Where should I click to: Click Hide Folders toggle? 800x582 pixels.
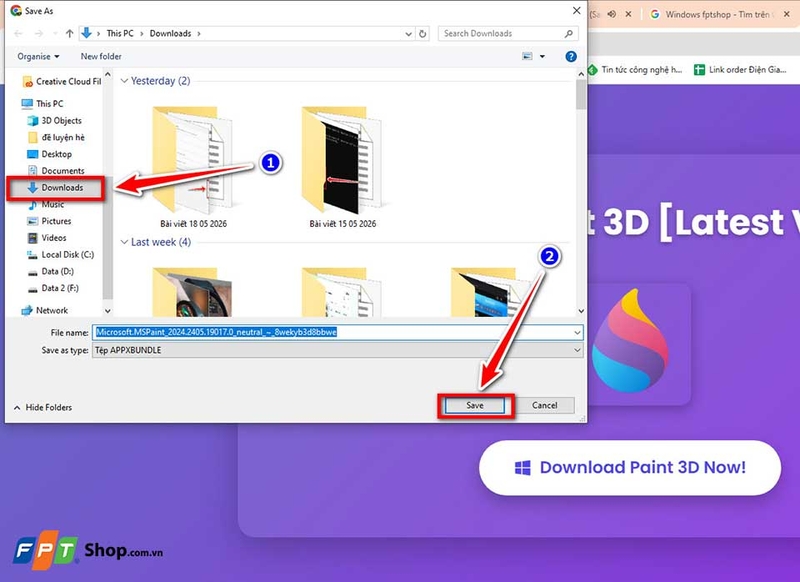[43, 408]
